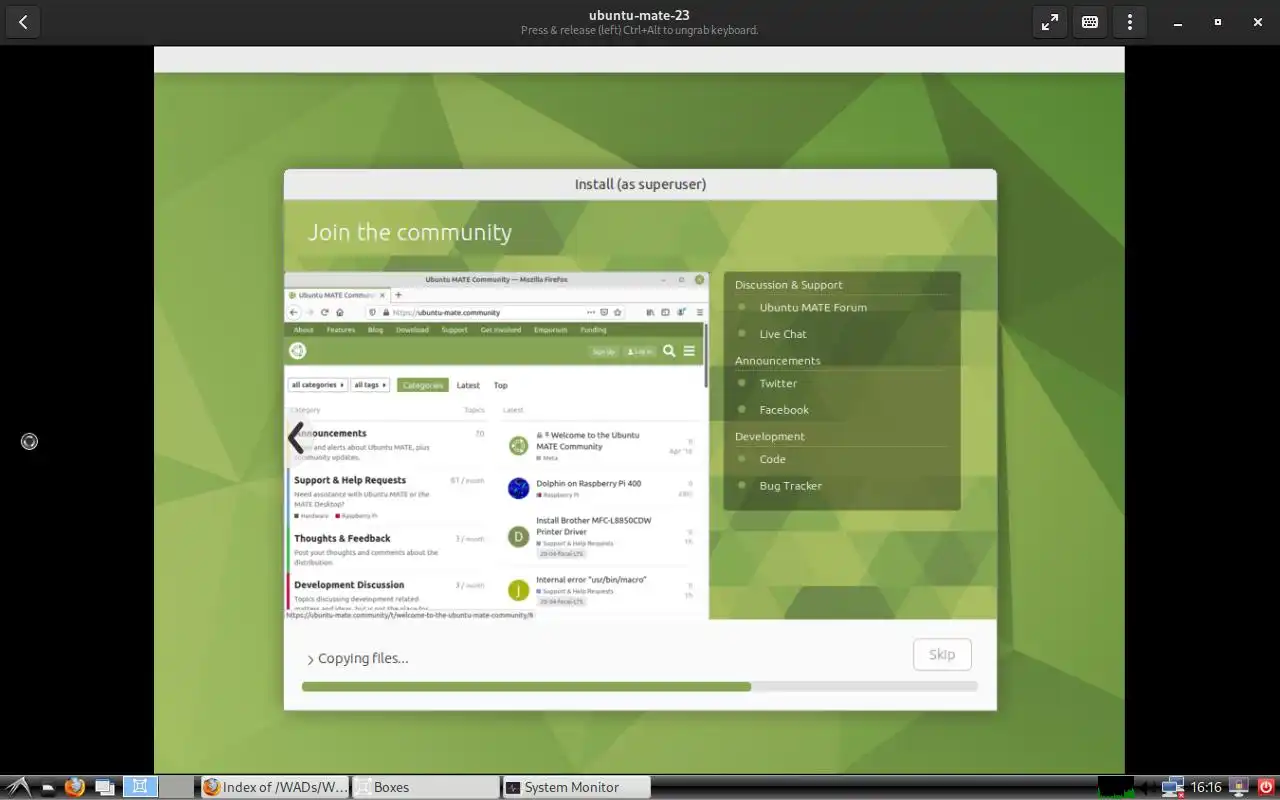The width and height of the screenshot is (1280, 800).
Task: Minimize the Boxes window
Action: coord(1178,22)
